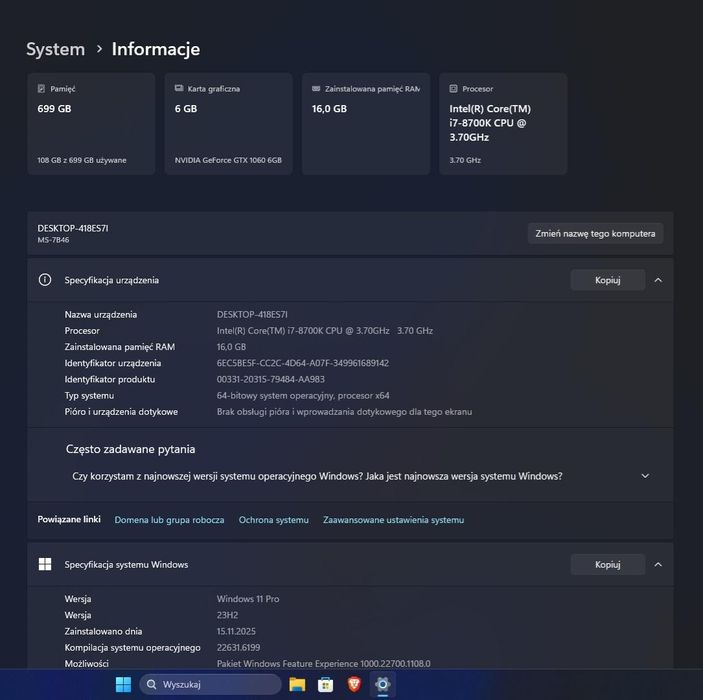Click the 'Informacje' breadcrumb title

click(x=156, y=49)
